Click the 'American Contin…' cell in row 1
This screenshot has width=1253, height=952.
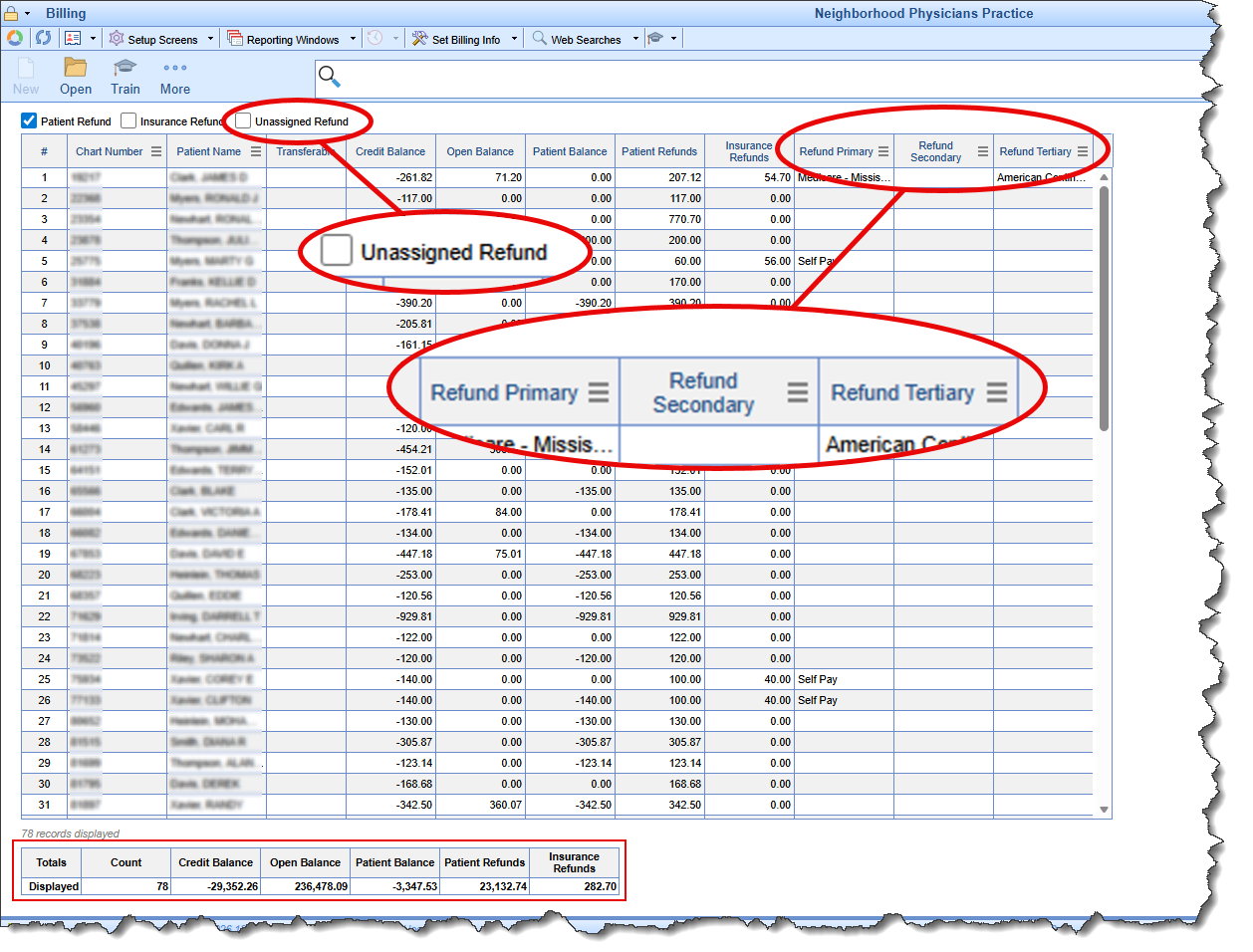pos(1043,177)
